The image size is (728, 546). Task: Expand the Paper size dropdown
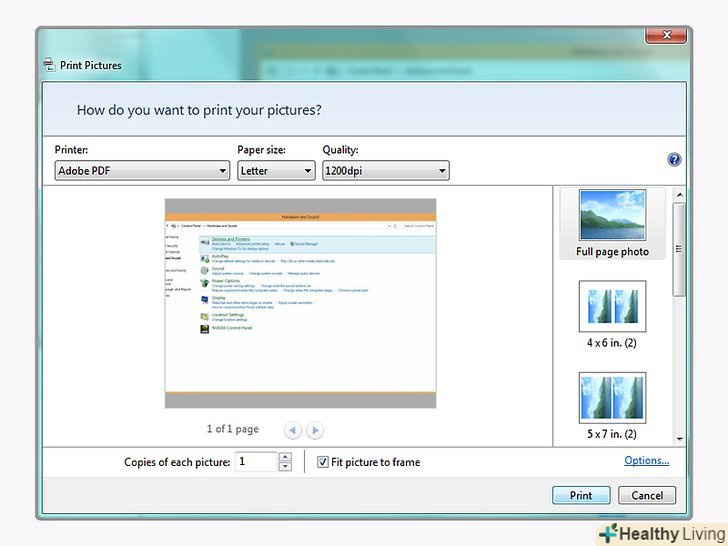pyautogui.click(x=276, y=171)
